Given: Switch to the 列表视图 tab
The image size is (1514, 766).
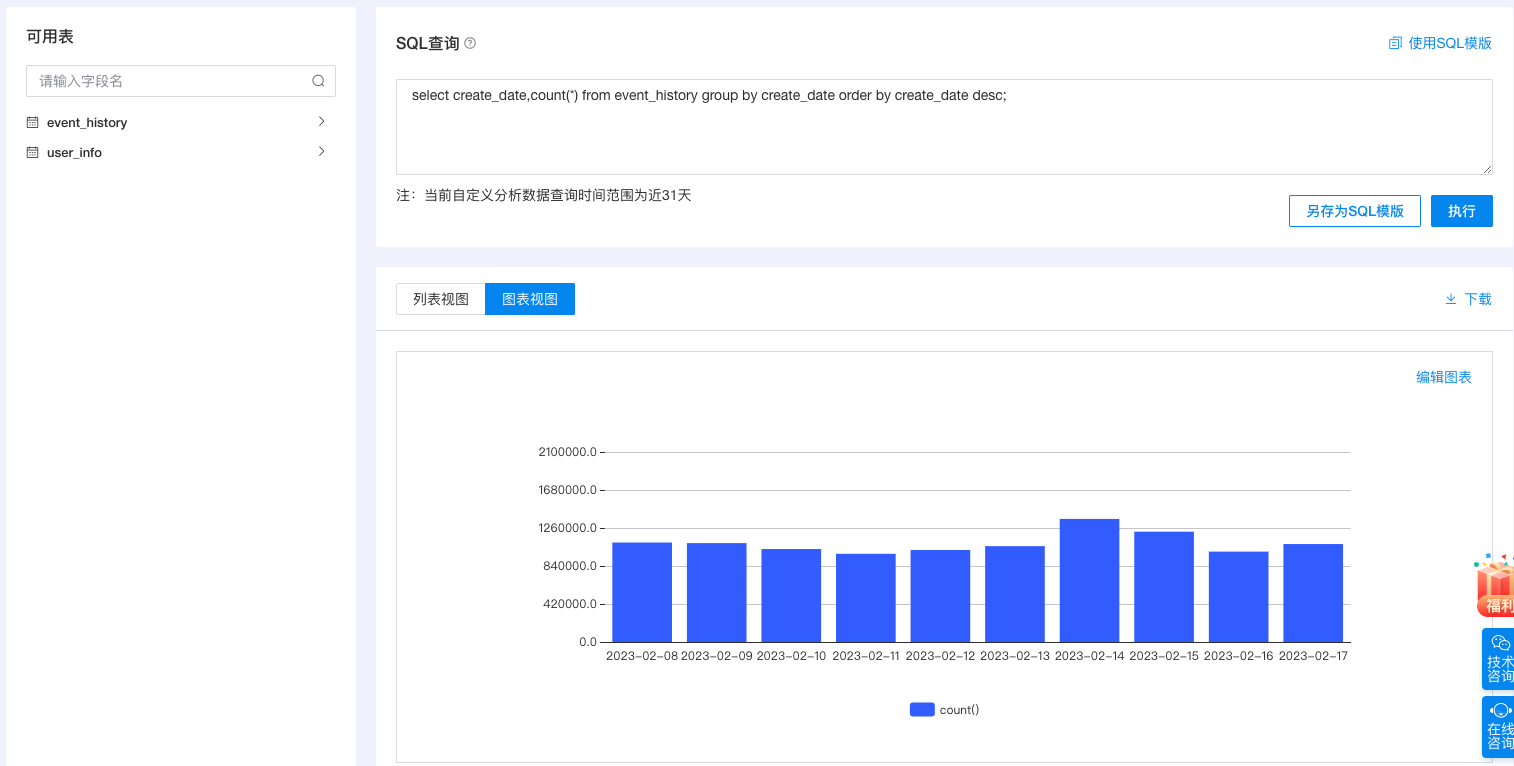Looking at the screenshot, I should tap(441, 299).
